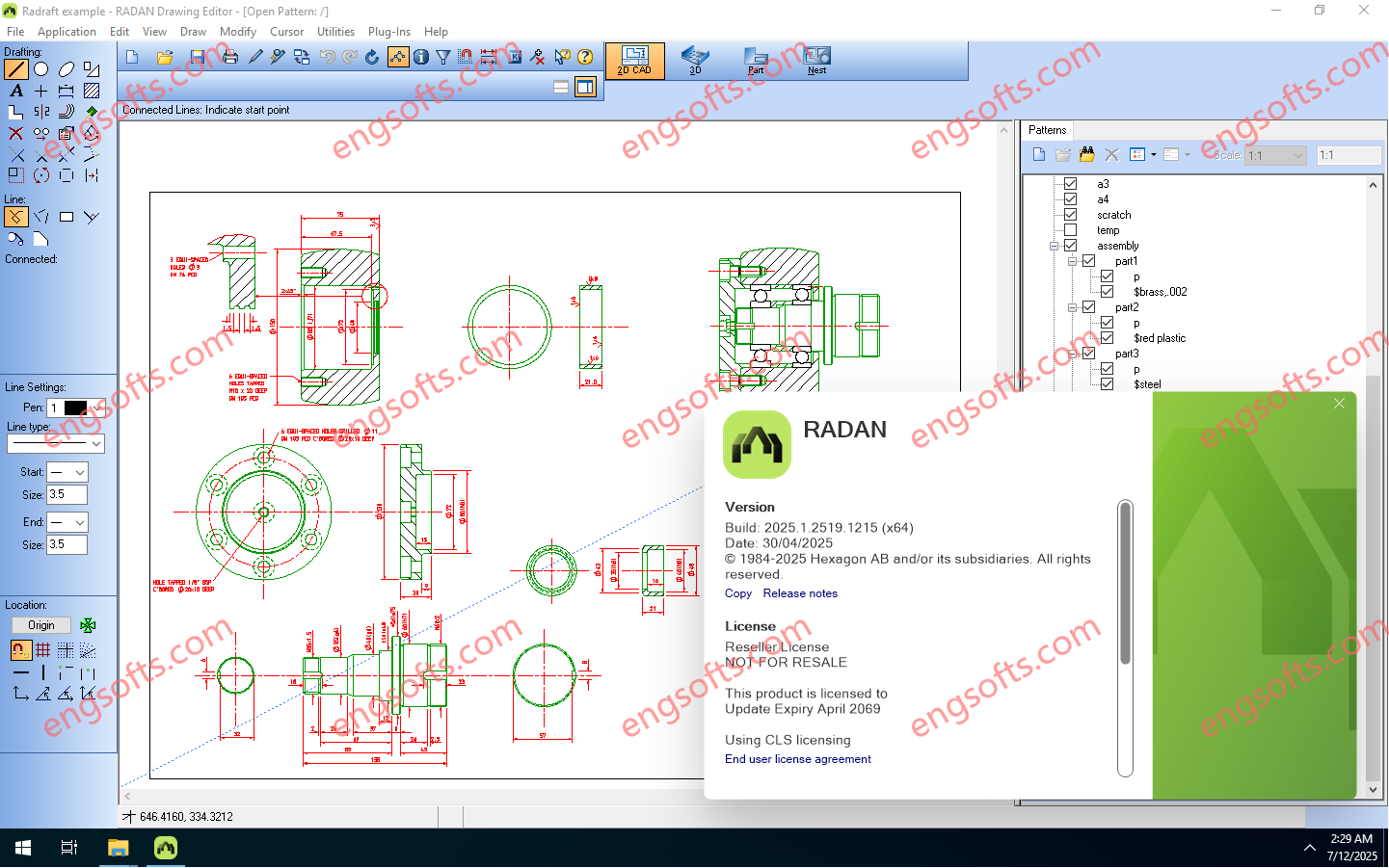Open the Line type dropdown
Screen dimensions: 1389x868
click(96, 444)
